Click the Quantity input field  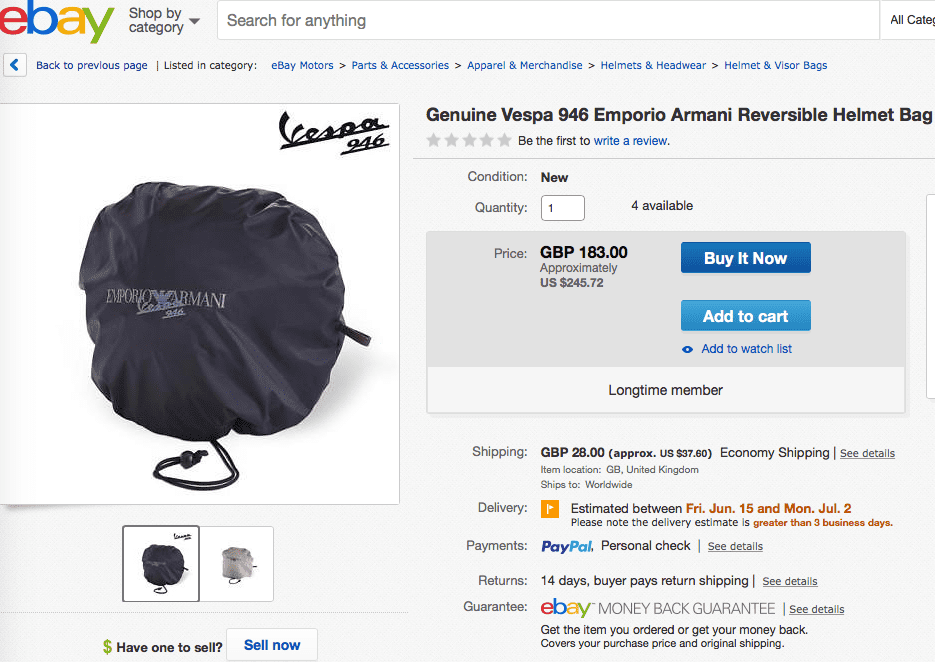pos(562,208)
